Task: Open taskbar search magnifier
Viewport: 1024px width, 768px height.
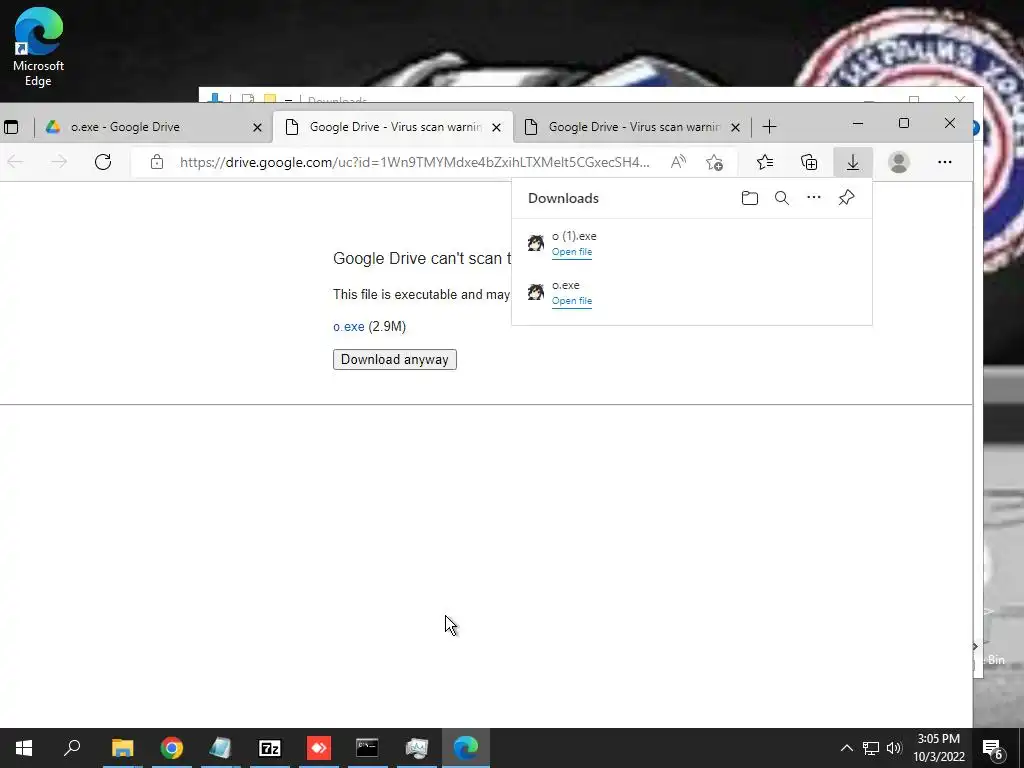Action: click(72, 748)
